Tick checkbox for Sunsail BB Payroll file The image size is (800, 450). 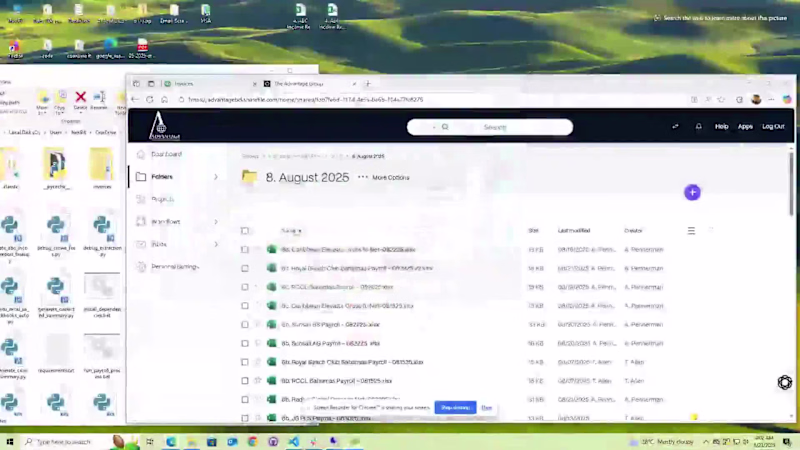(245, 324)
